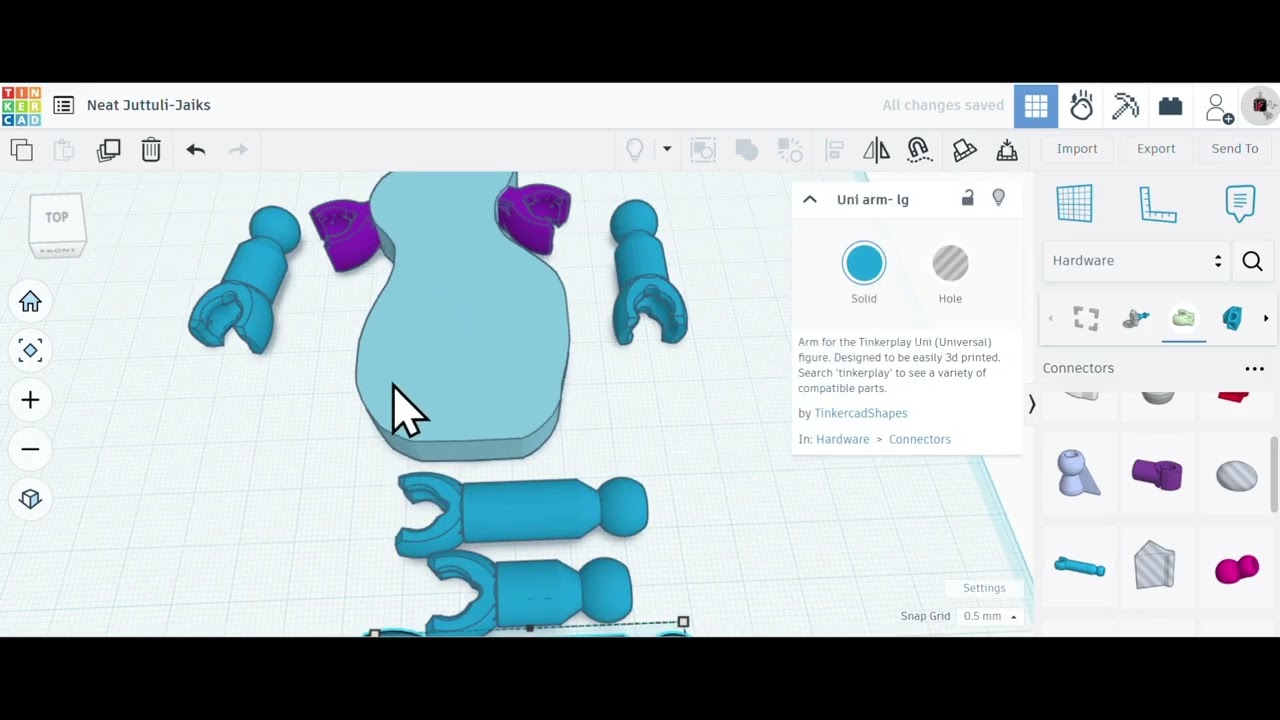Viewport: 1280px width, 720px height.
Task: Open the TinkercadShapes author link
Action: (861, 413)
